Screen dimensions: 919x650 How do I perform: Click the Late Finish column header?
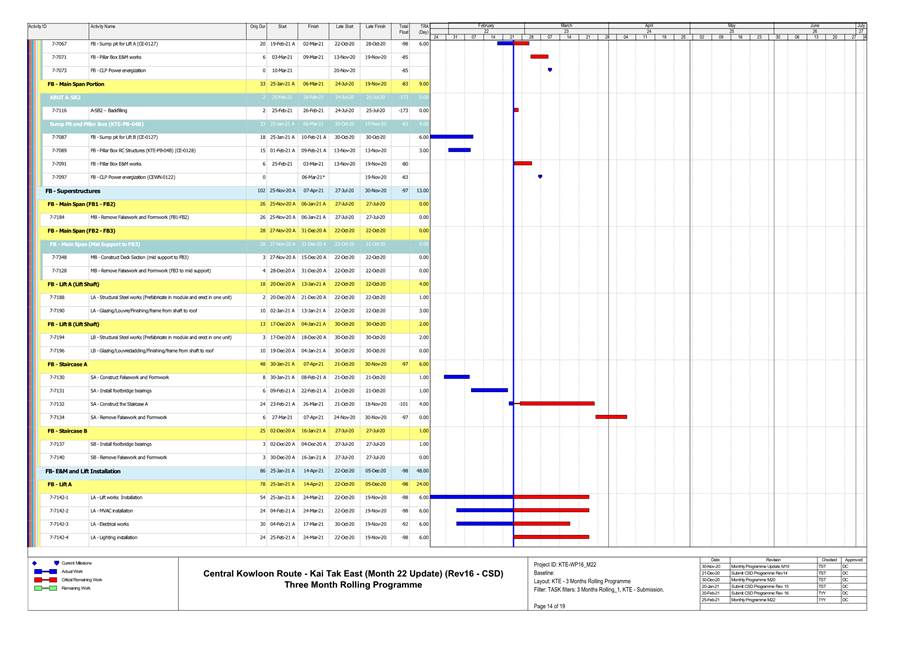375,27
